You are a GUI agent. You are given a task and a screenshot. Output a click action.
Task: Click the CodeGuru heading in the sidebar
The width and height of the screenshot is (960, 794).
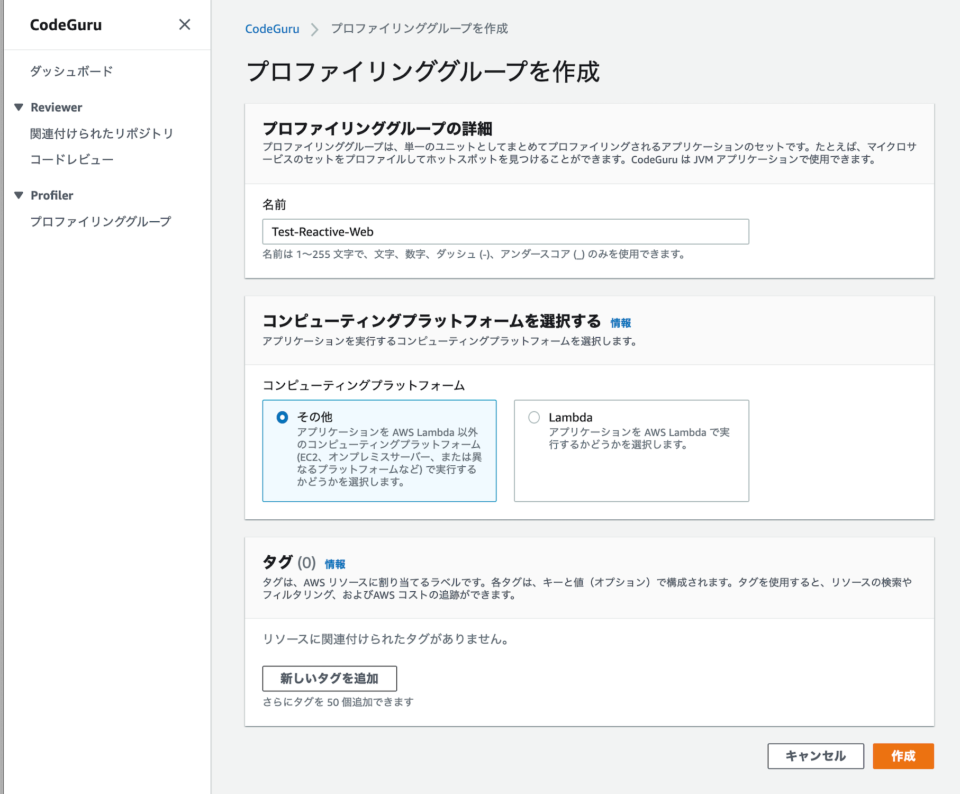click(66, 24)
